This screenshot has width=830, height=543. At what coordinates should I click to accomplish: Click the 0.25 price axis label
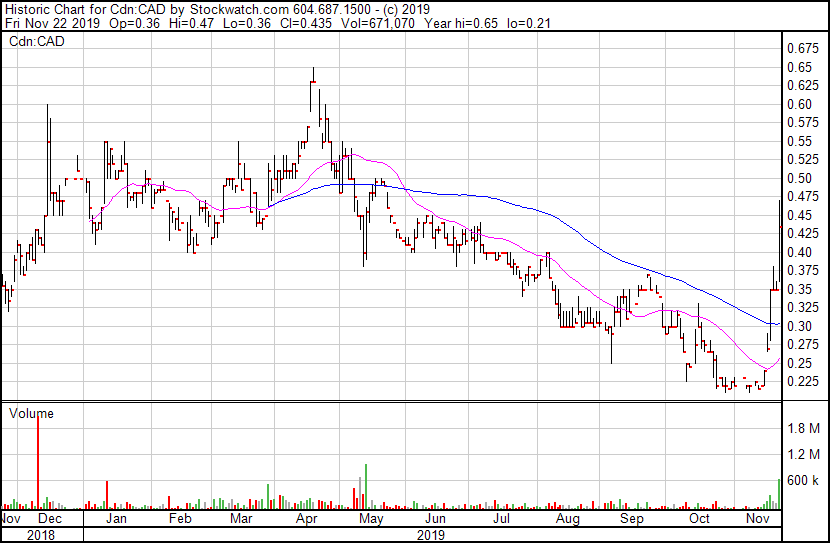pyautogui.click(x=799, y=363)
